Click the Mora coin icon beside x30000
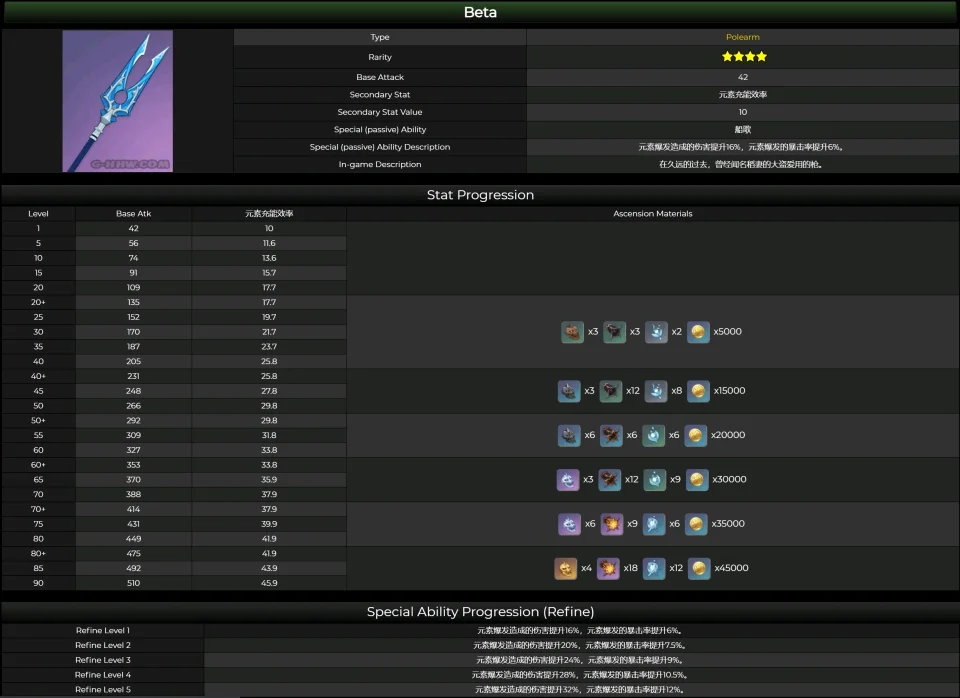The height and width of the screenshot is (698, 960). 698,480
